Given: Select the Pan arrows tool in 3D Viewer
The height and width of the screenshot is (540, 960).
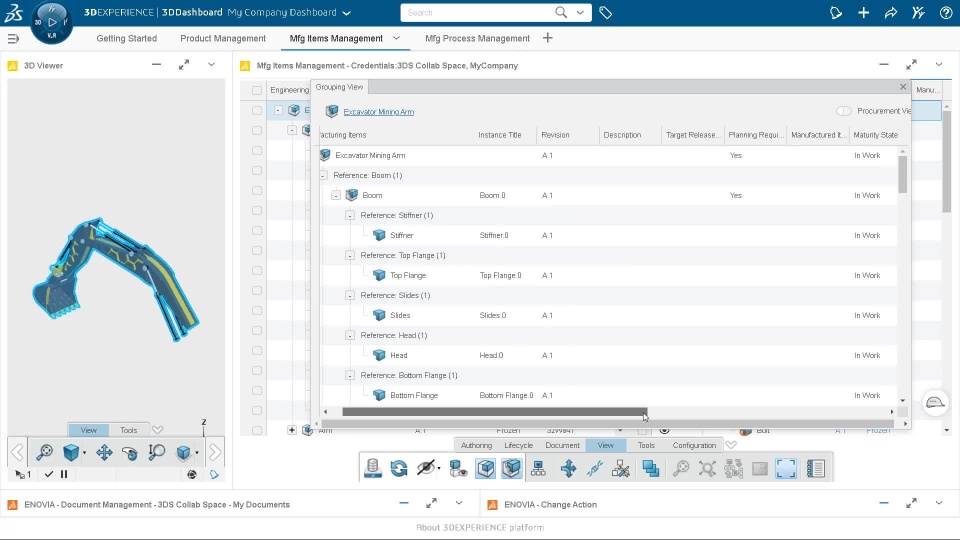Looking at the screenshot, I should pyautogui.click(x=104, y=452).
